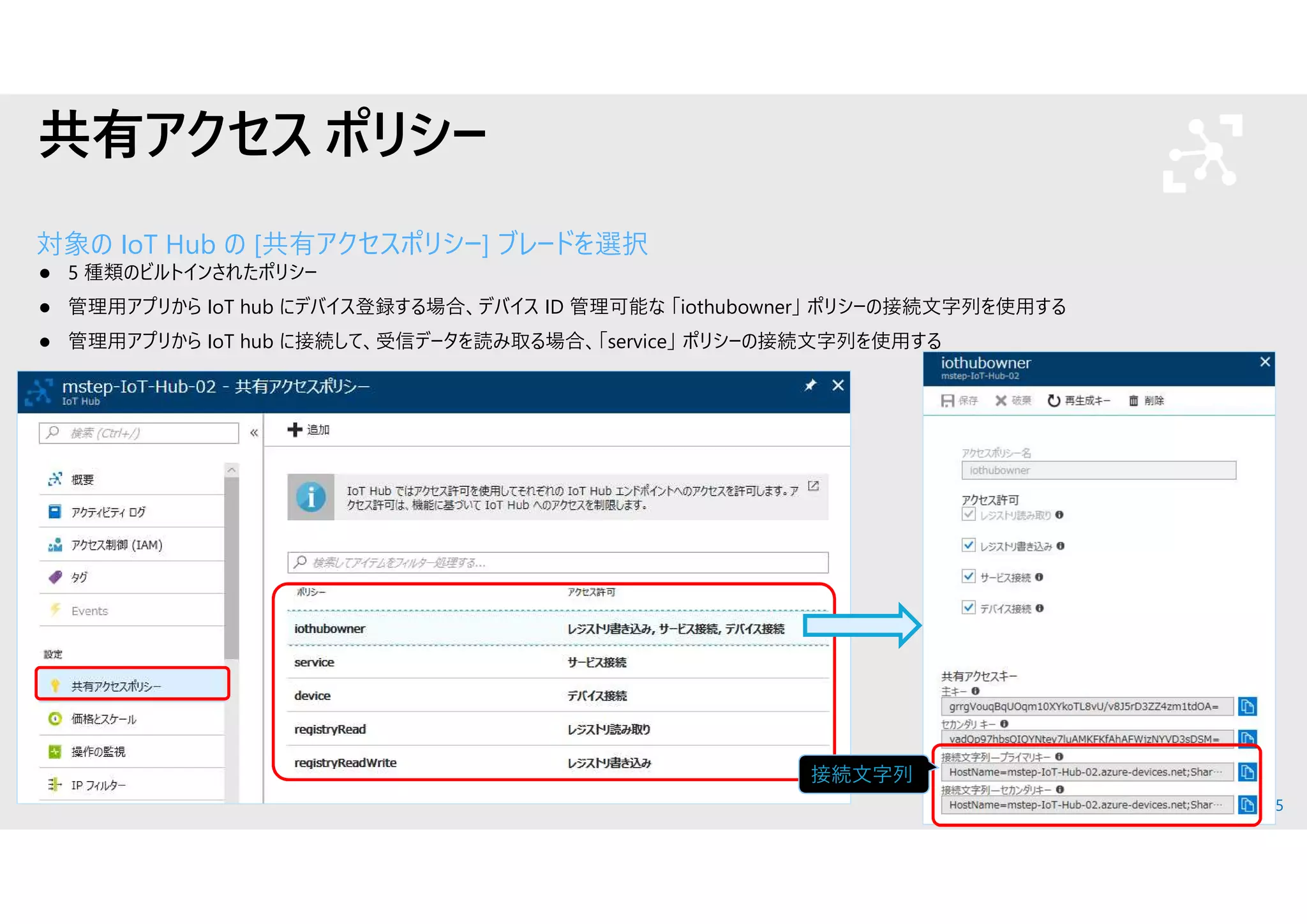Viewport: 1307px width, 924px height.
Task: Click info icon next to サービス接続
Action: point(1040,577)
